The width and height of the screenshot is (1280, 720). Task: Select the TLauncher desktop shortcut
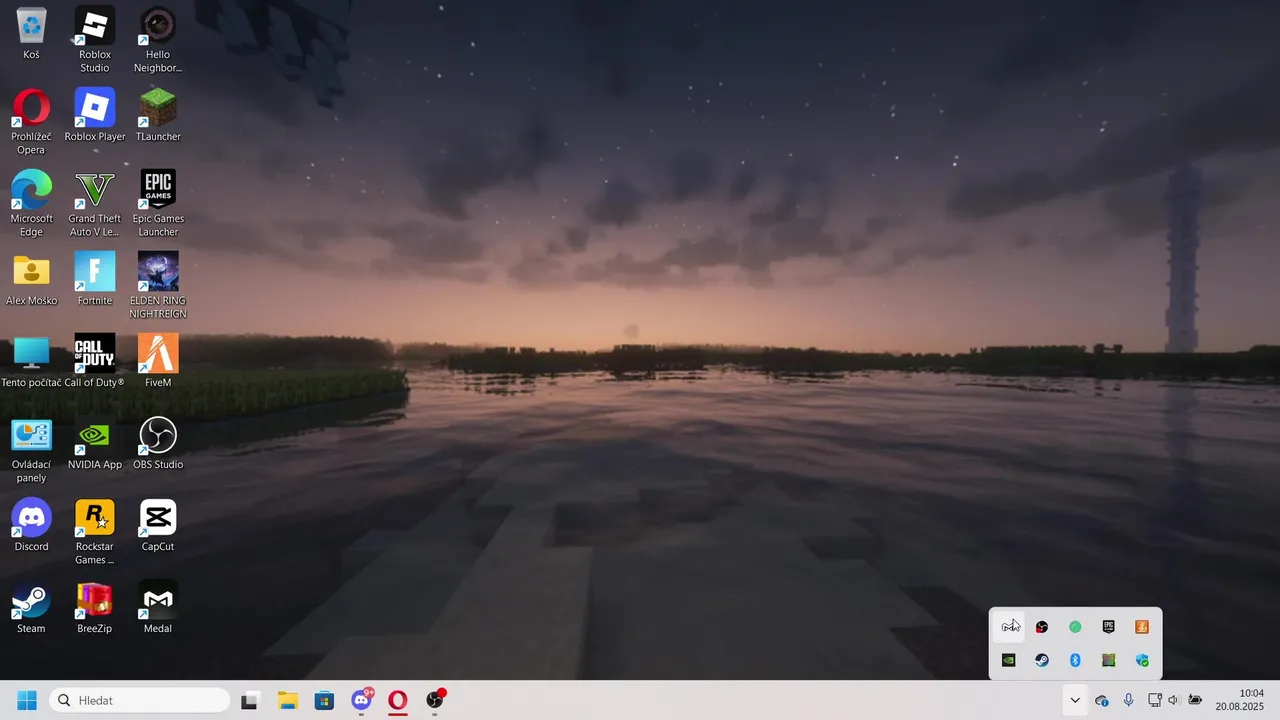coord(158,115)
